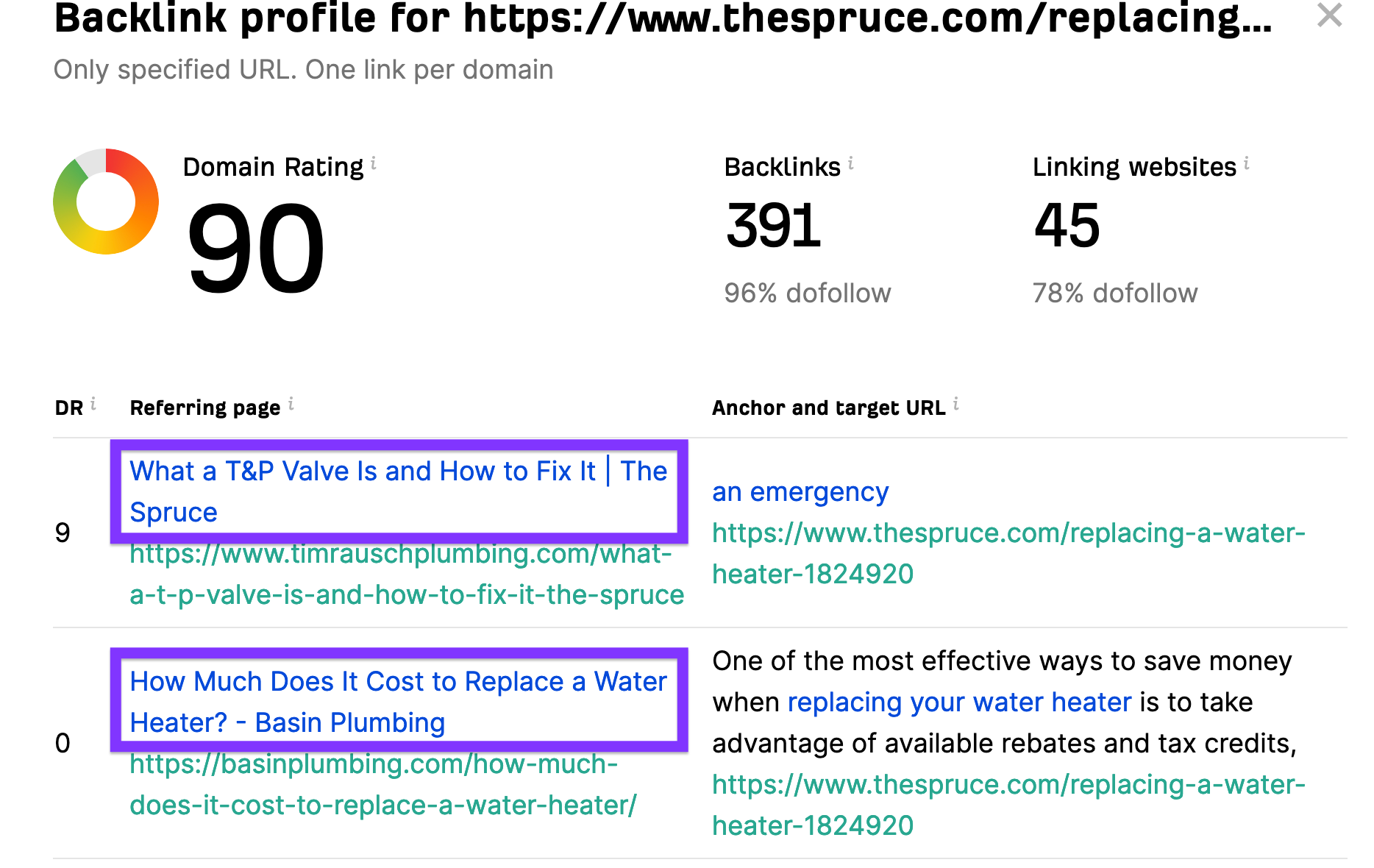Click 'replacing your water heater' anchor text

pyautogui.click(x=959, y=702)
